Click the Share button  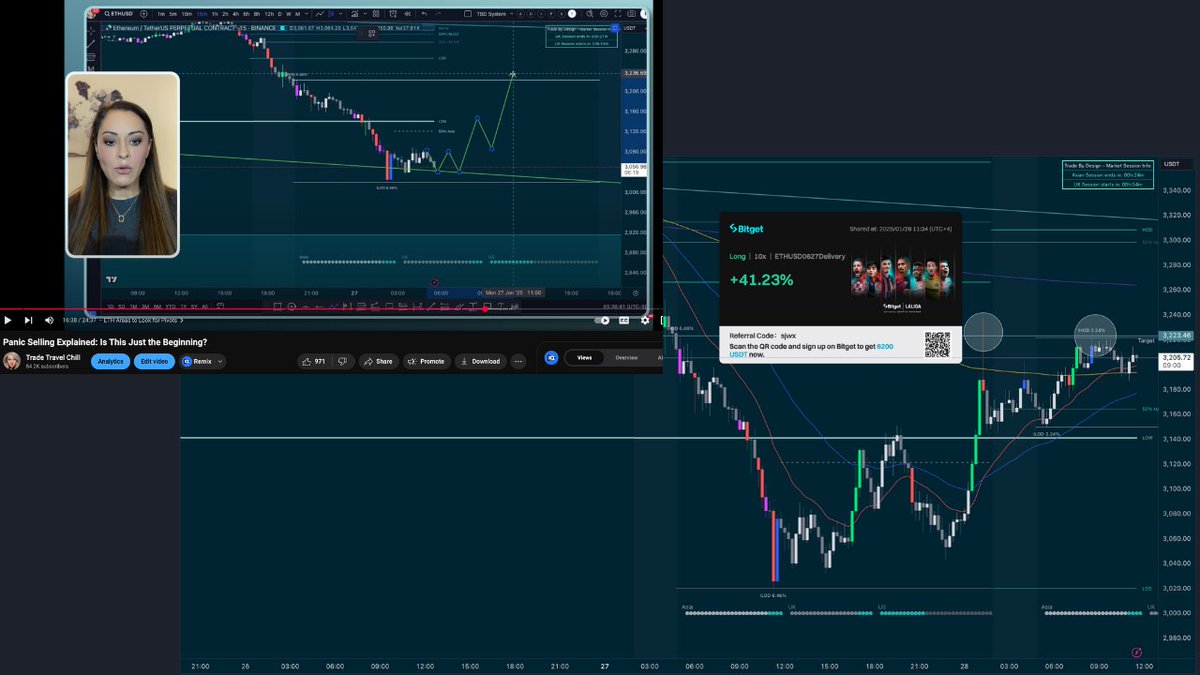pos(378,361)
